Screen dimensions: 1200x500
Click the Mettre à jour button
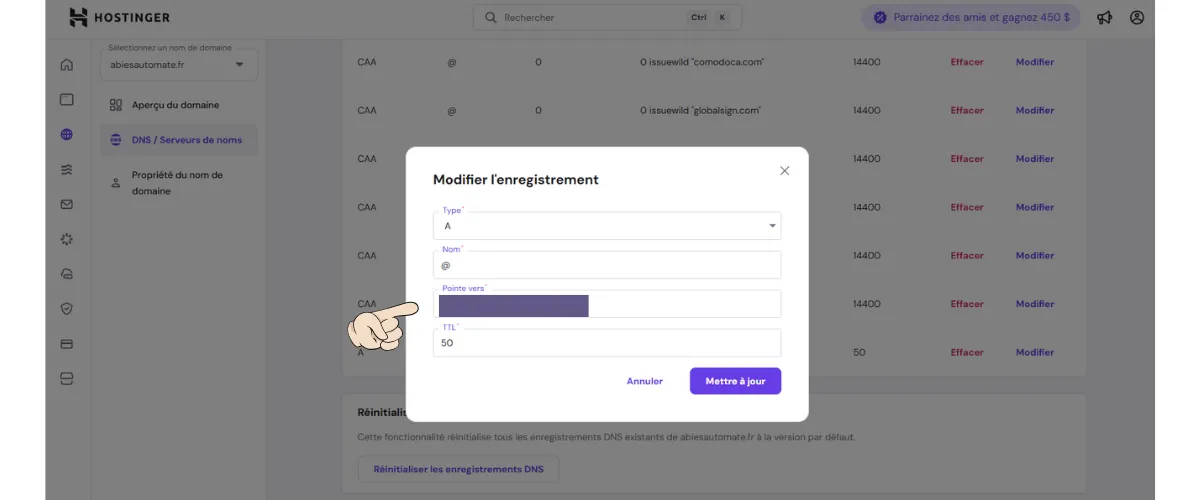(735, 381)
